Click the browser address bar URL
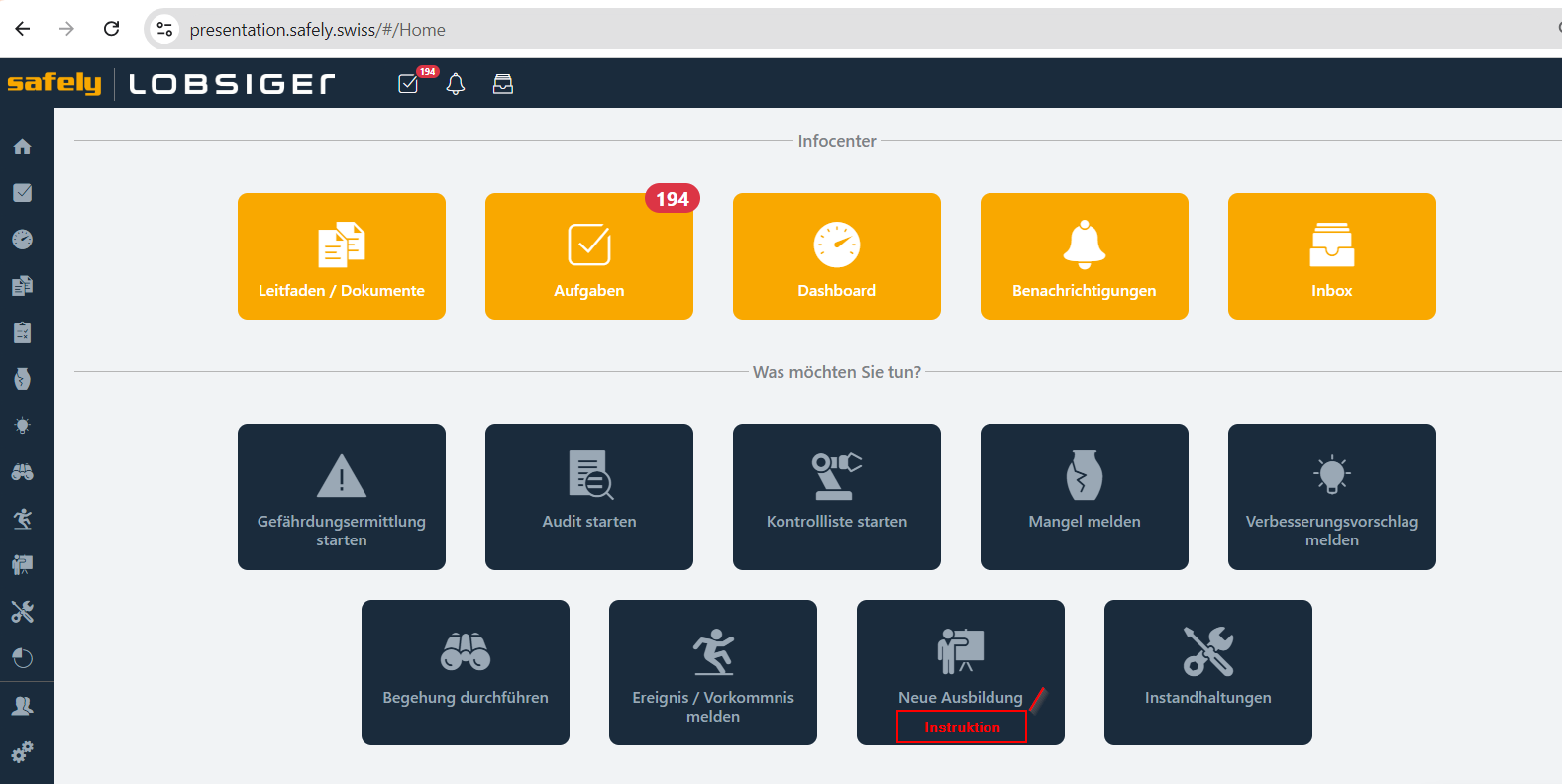This screenshot has height=784, width=1562. point(317,30)
